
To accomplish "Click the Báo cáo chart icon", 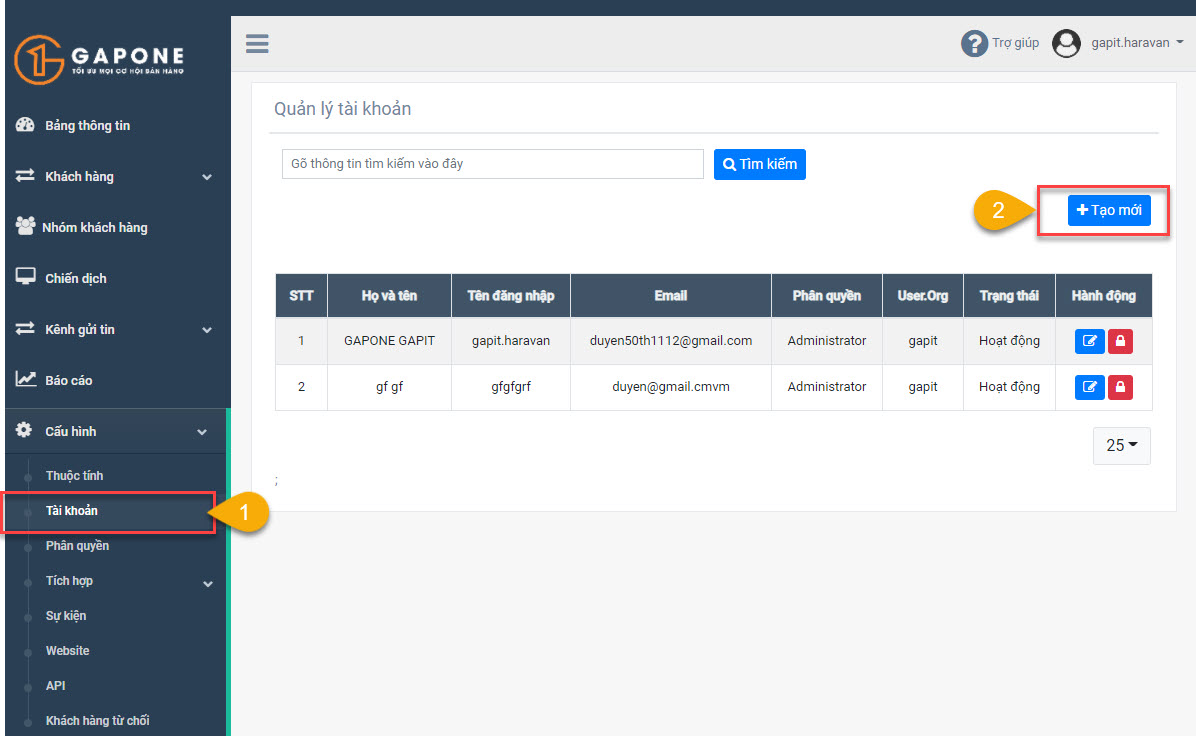I will click(x=25, y=379).
